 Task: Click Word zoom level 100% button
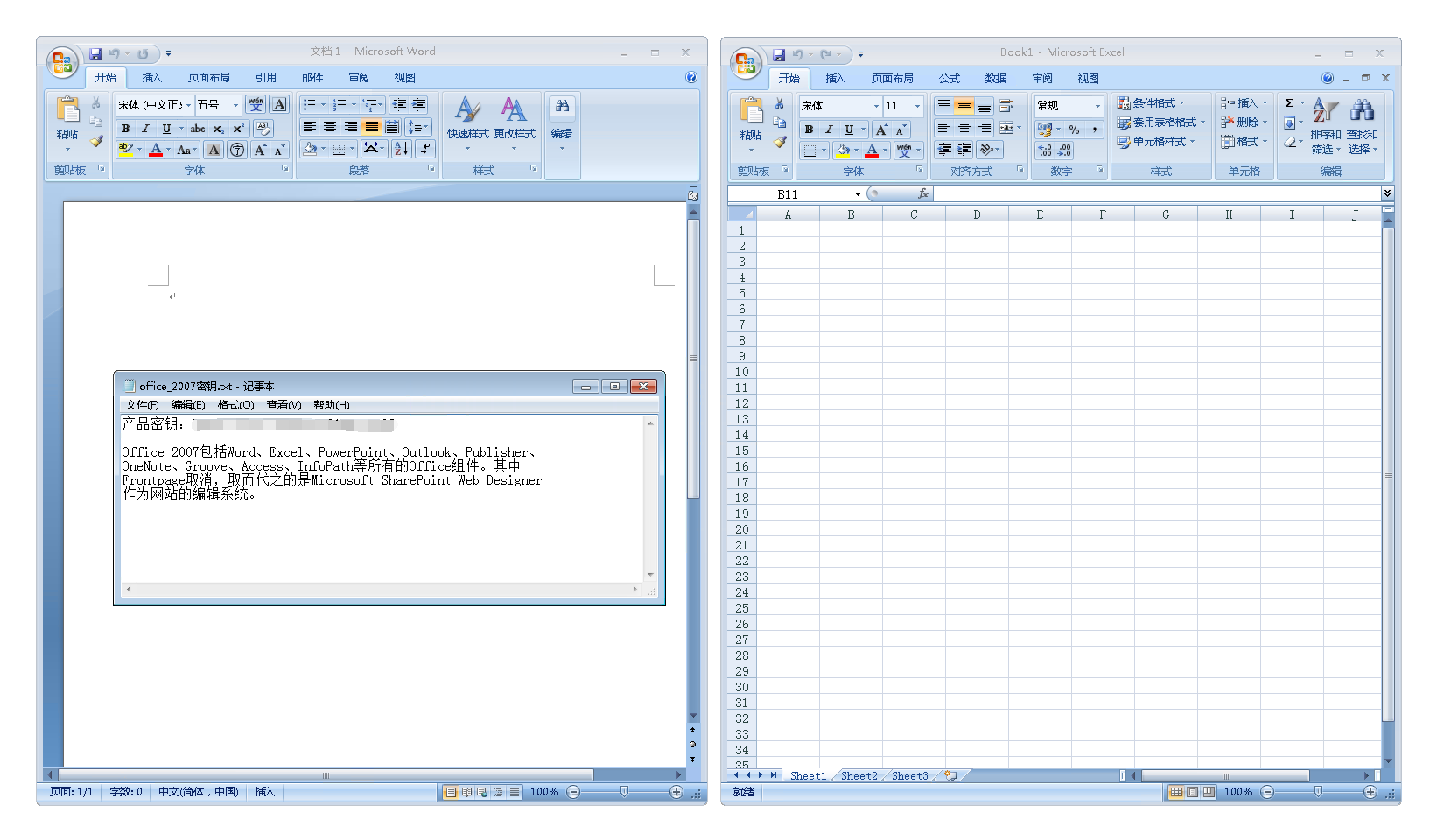point(544,792)
